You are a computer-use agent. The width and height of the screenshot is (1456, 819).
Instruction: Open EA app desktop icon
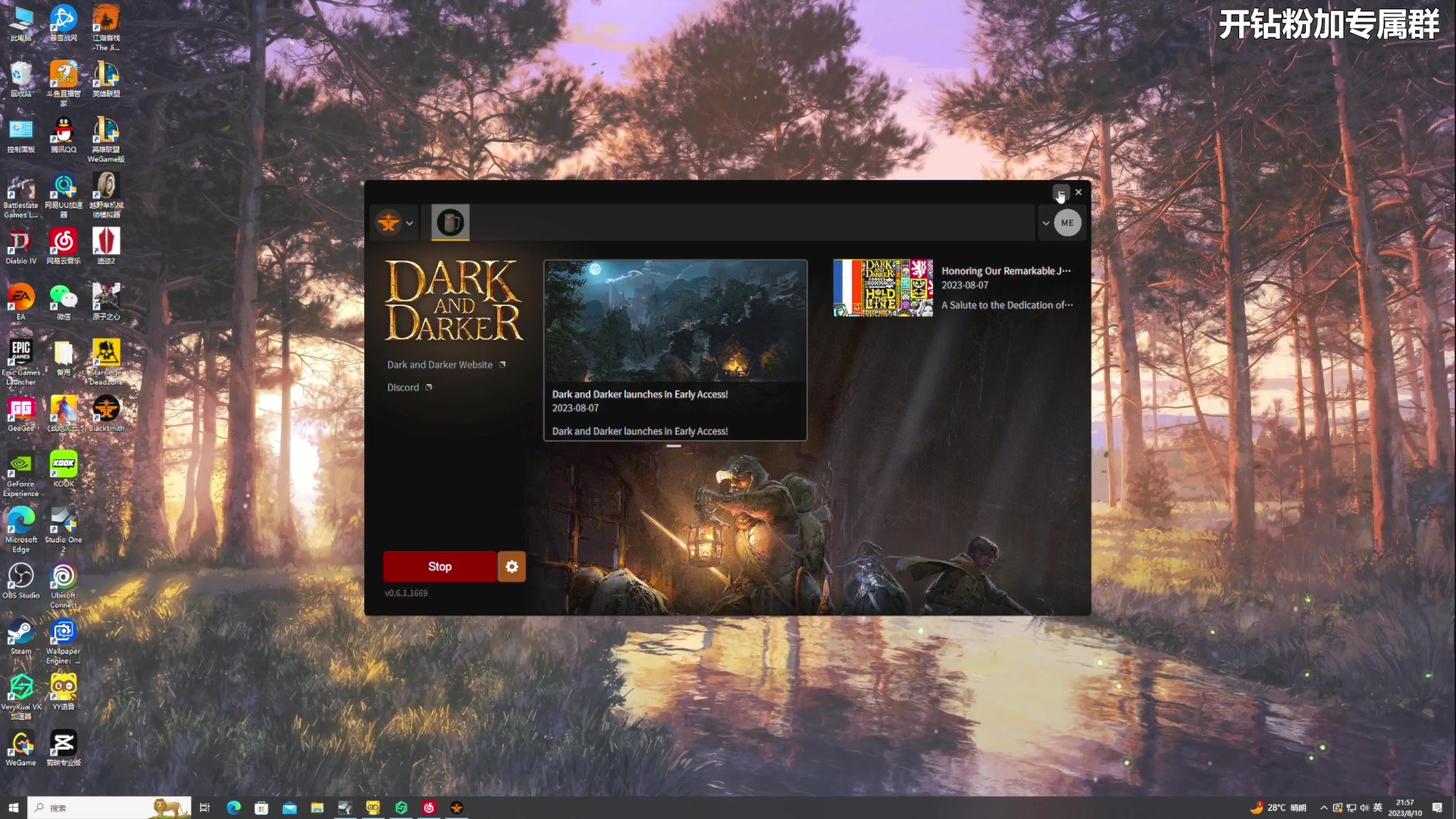(21, 302)
